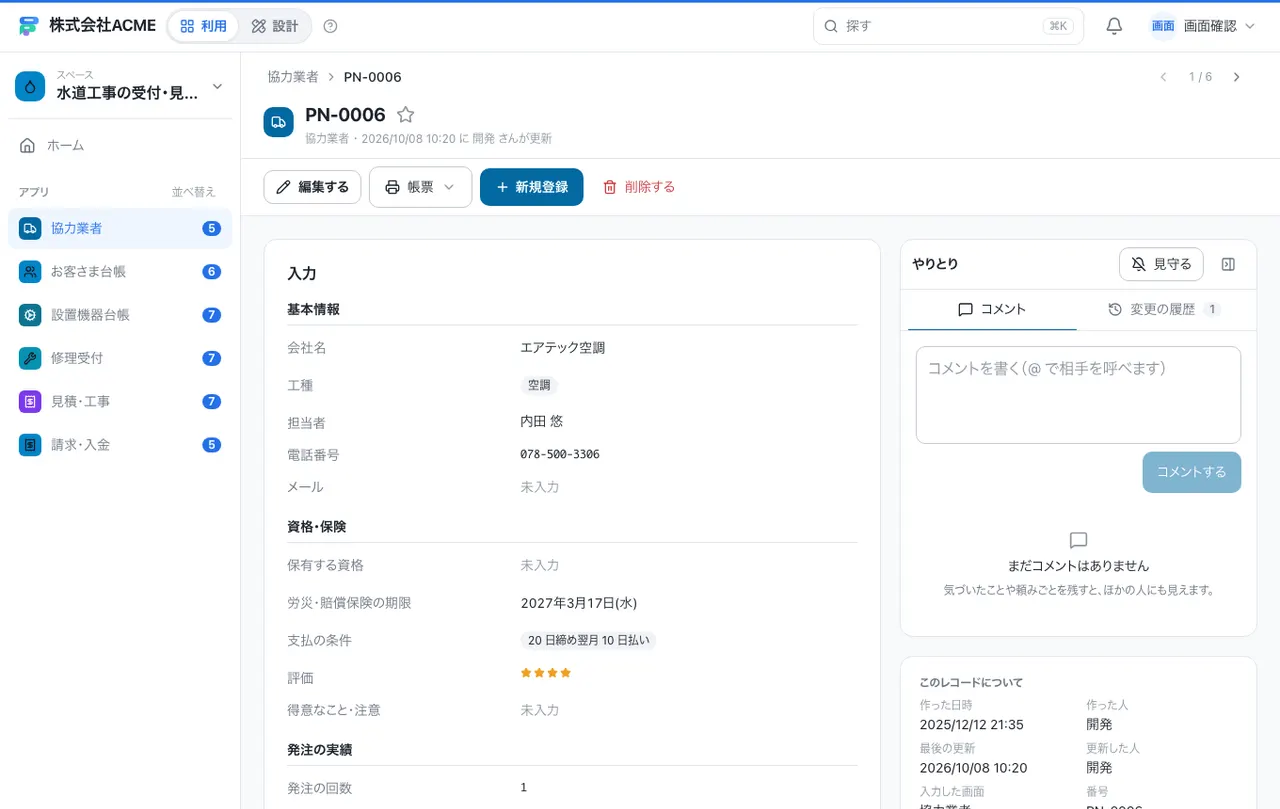
Task: Toggle 見守る watch on this record
Action: pyautogui.click(x=1161, y=264)
